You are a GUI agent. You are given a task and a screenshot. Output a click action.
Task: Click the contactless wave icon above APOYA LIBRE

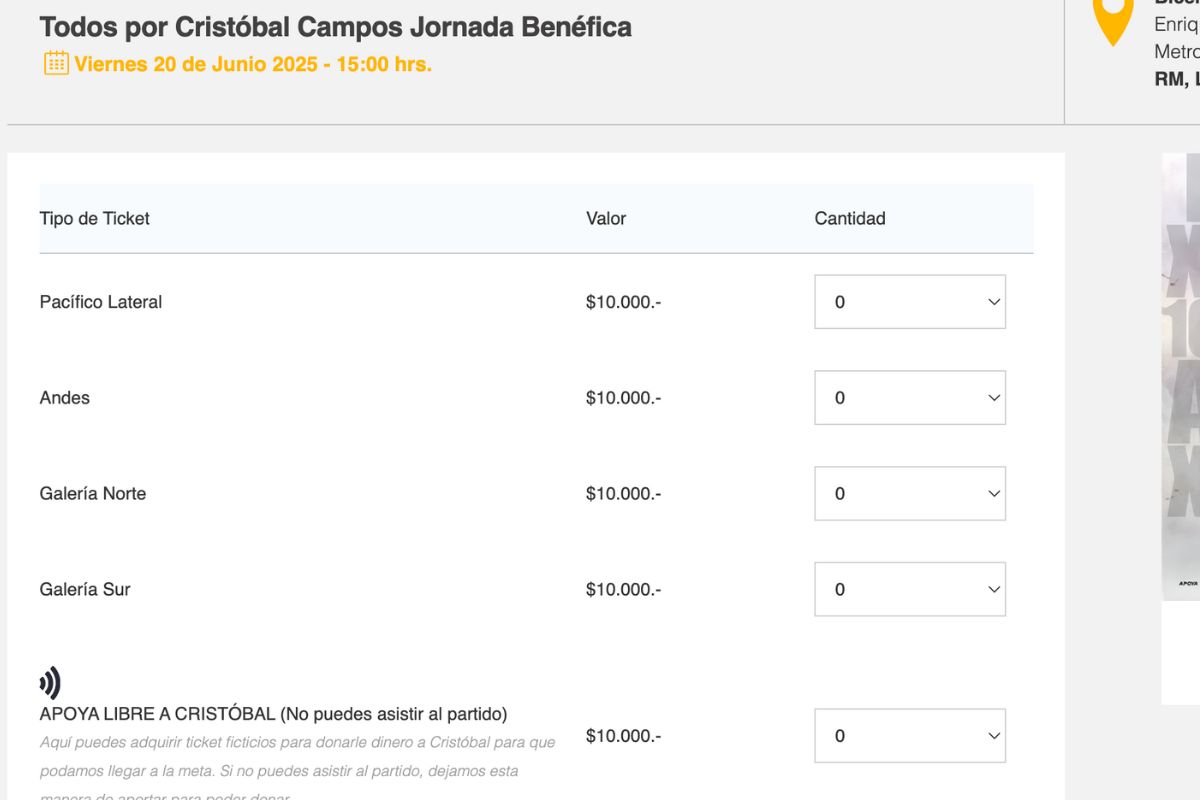pos(50,683)
